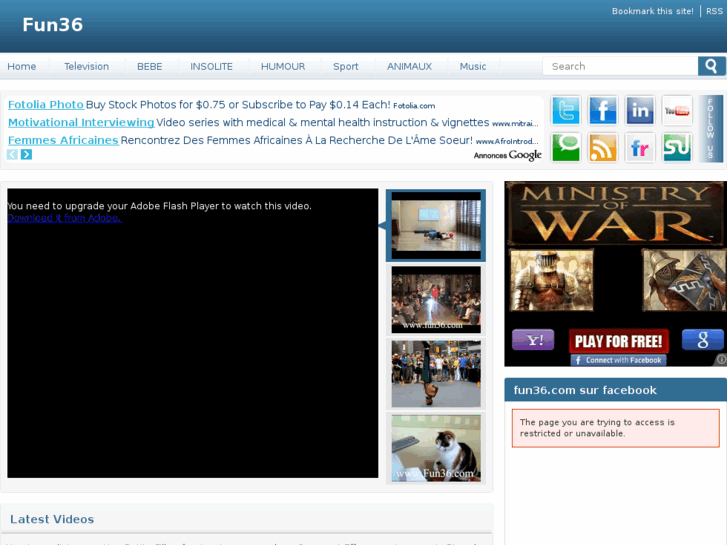Open the HUMOUR category

click(x=283, y=66)
